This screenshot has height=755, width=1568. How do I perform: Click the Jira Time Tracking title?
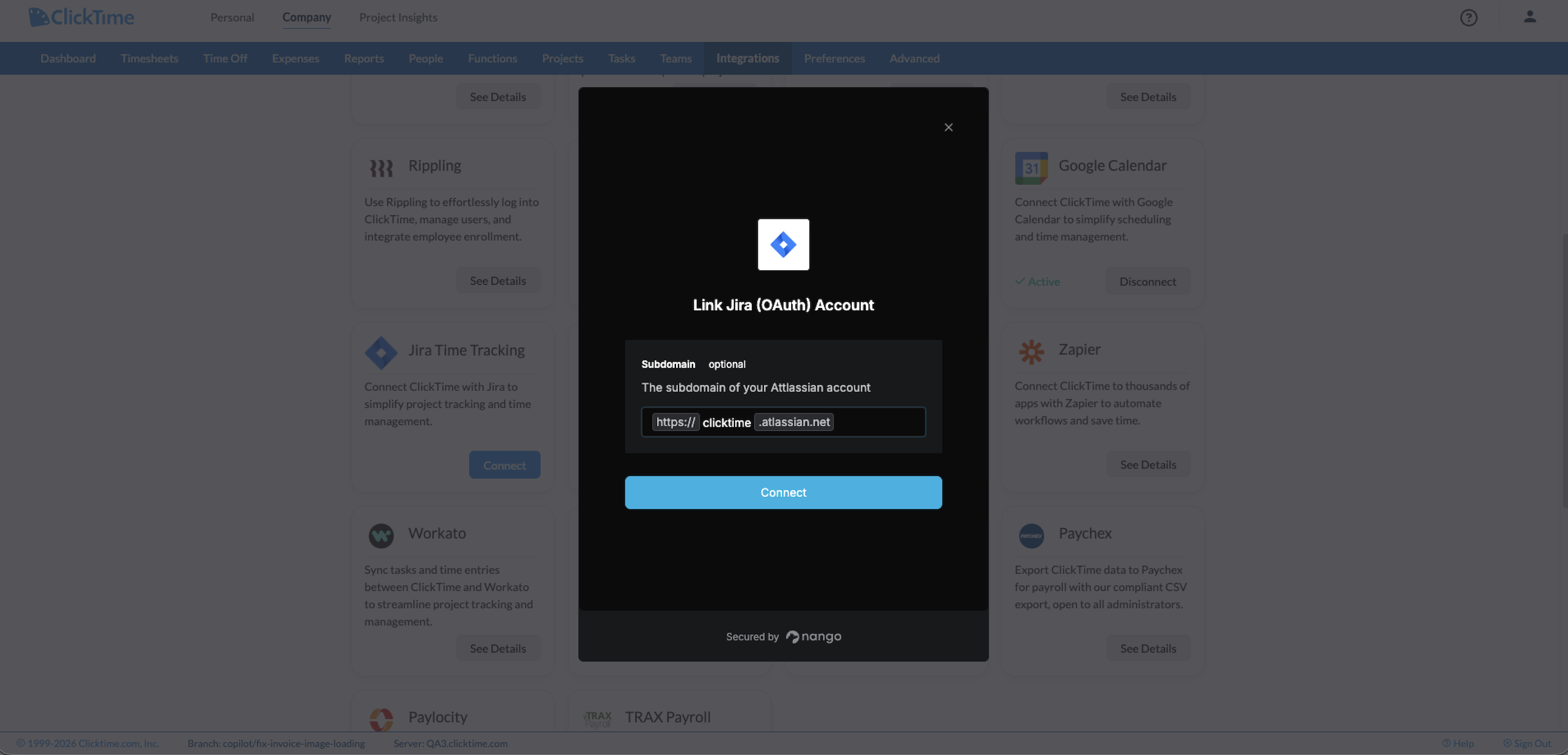coord(466,350)
